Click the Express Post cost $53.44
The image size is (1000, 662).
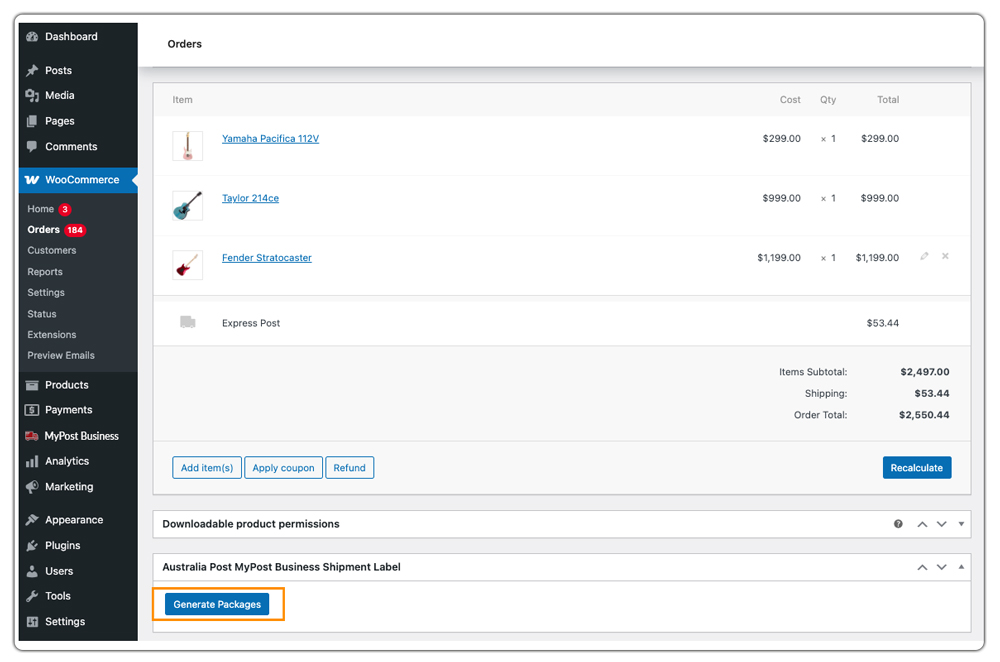point(883,323)
